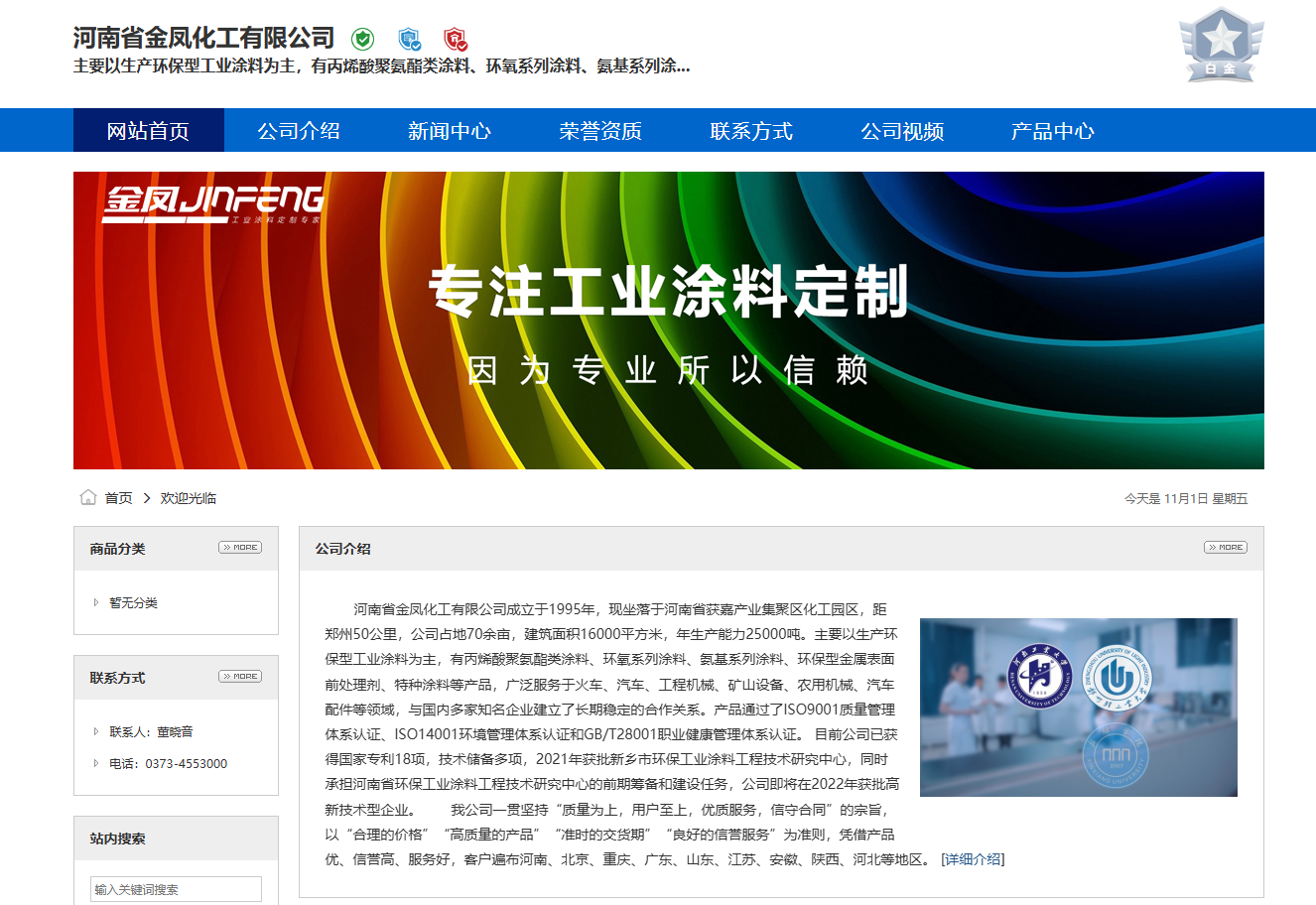
Task: Click the home icon in breadcrumb
Action: tap(88, 497)
